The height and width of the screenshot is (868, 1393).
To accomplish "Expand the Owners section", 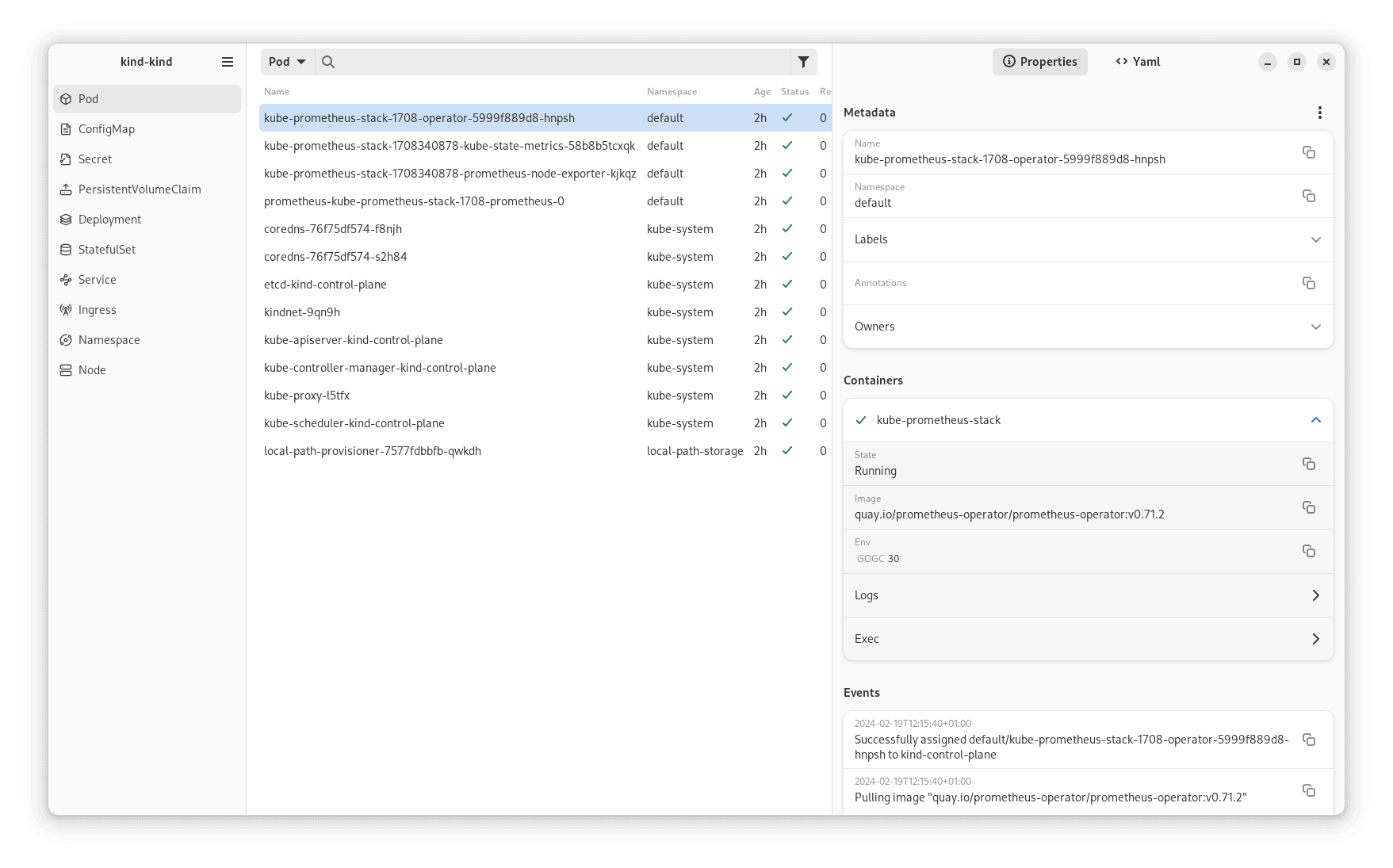I will pos(1316,326).
